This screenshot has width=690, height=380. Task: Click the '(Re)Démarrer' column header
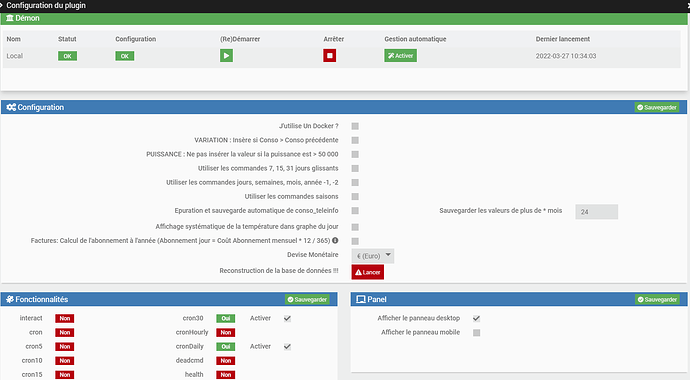tap(240, 39)
